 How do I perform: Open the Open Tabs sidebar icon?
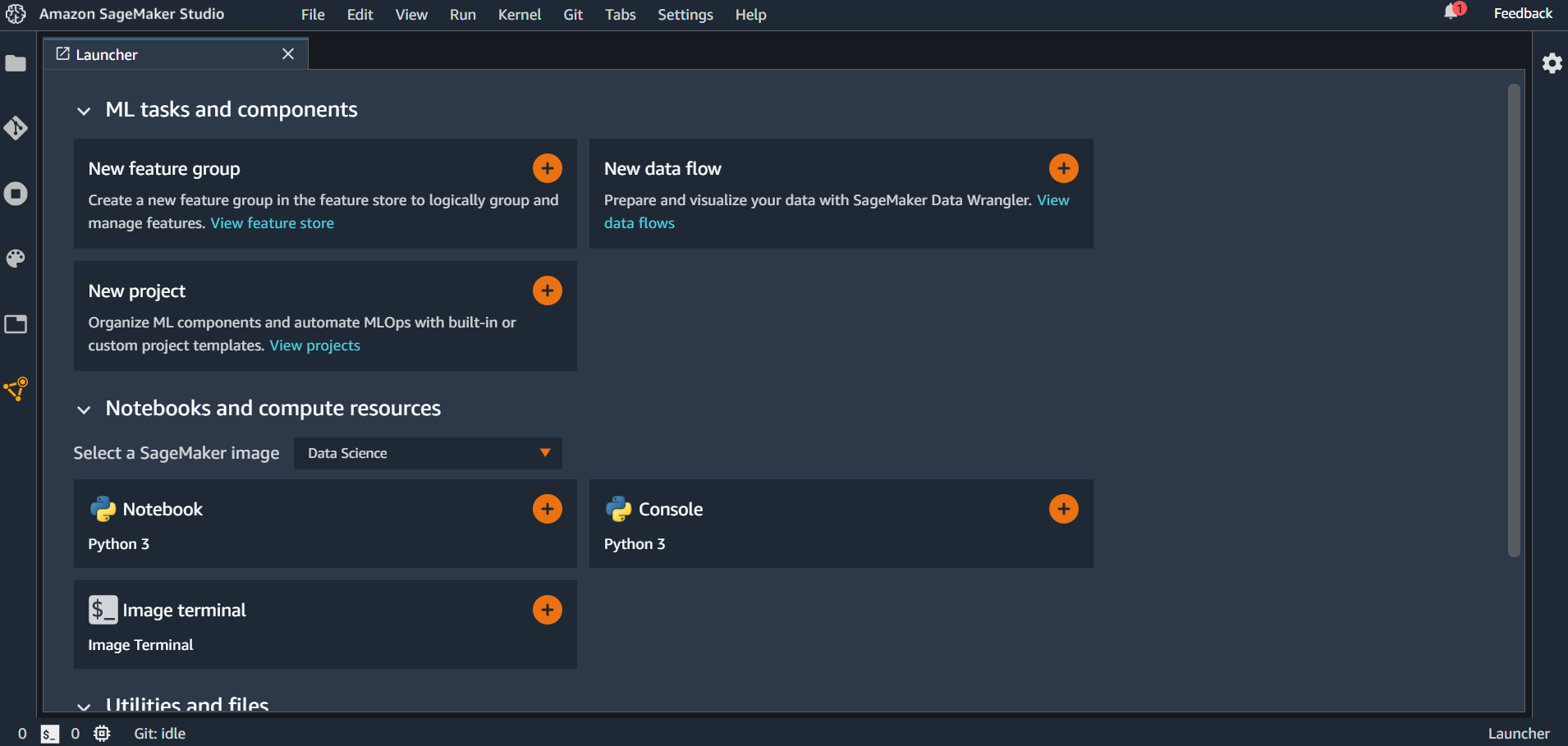16,324
